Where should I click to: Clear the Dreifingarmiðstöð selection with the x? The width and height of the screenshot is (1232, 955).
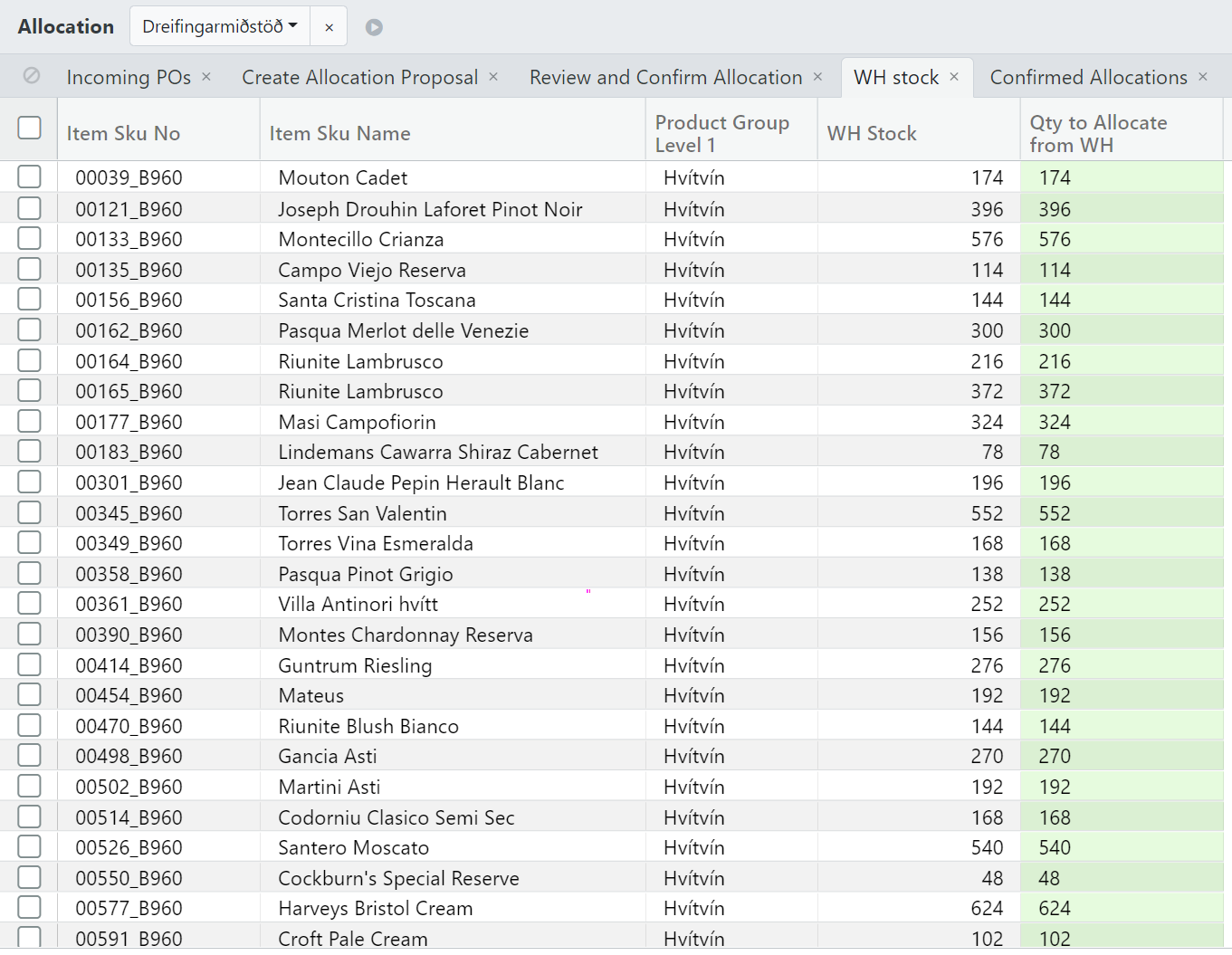(x=329, y=27)
